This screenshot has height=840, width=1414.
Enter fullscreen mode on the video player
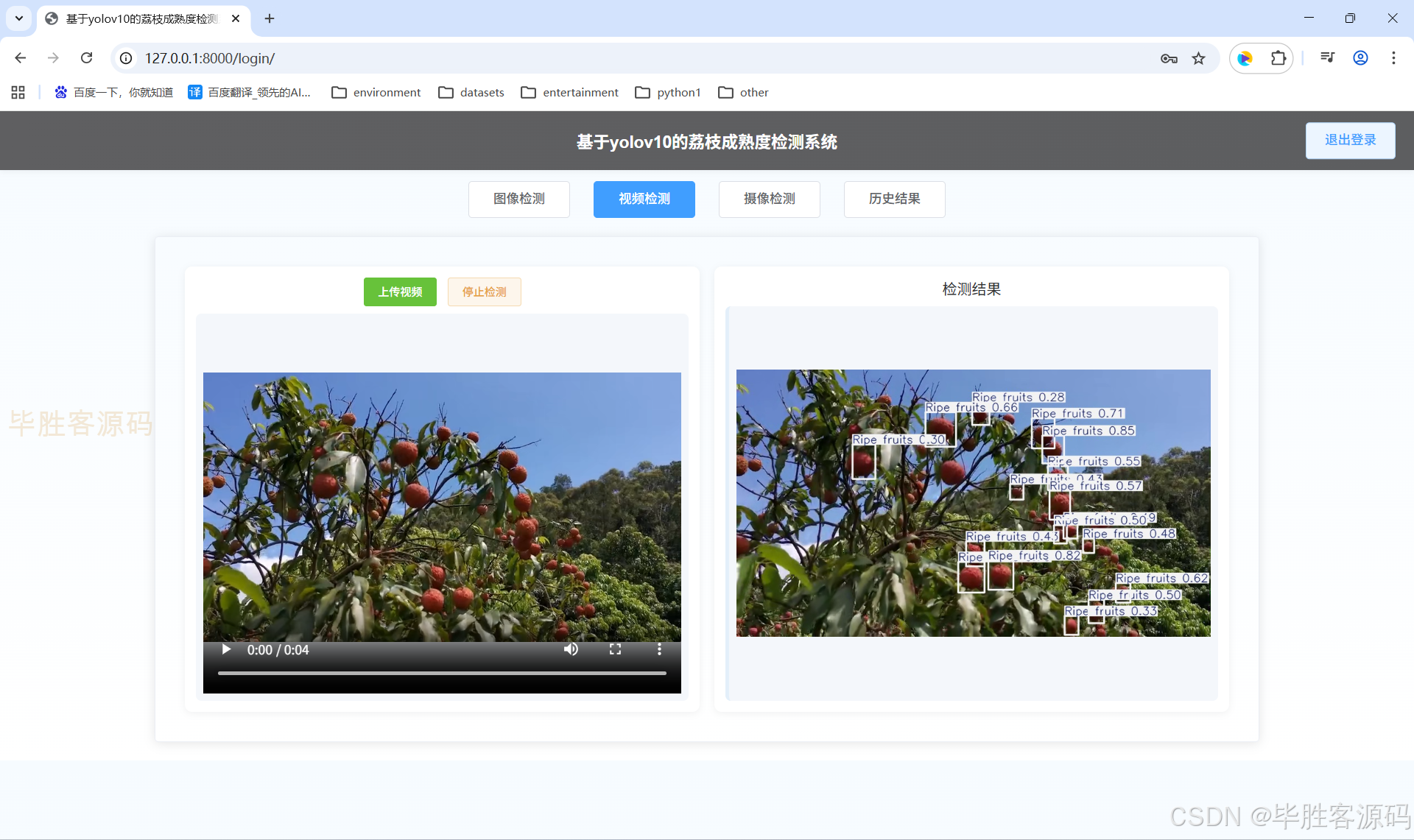(x=615, y=649)
